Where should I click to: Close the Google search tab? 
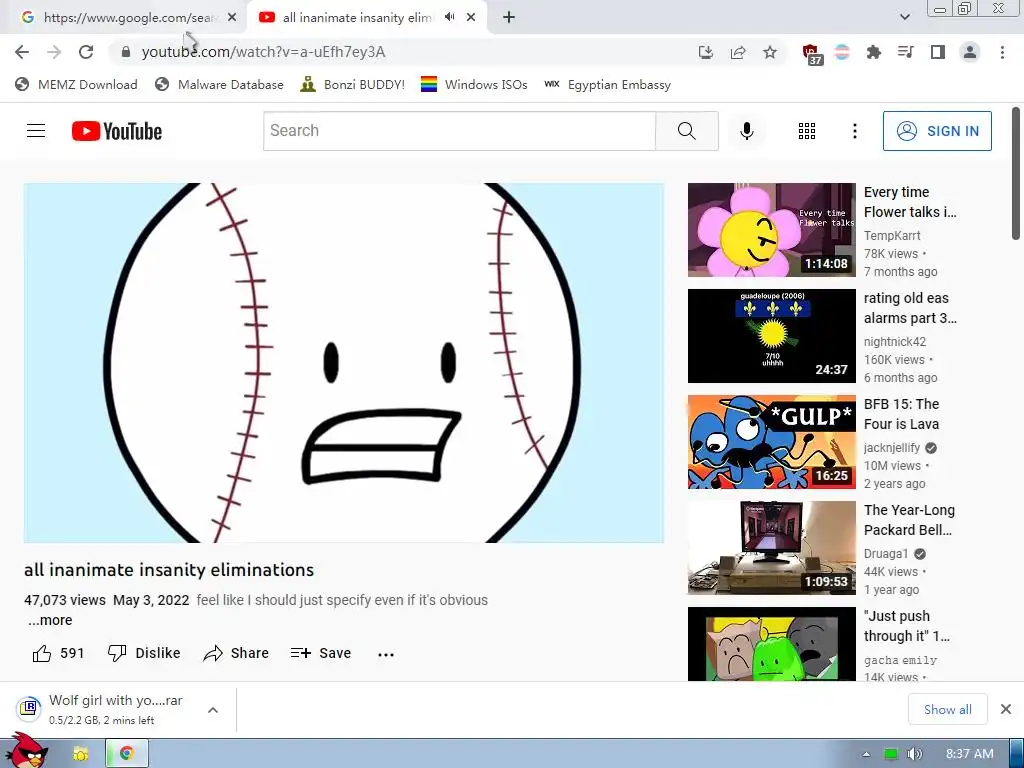(x=232, y=18)
